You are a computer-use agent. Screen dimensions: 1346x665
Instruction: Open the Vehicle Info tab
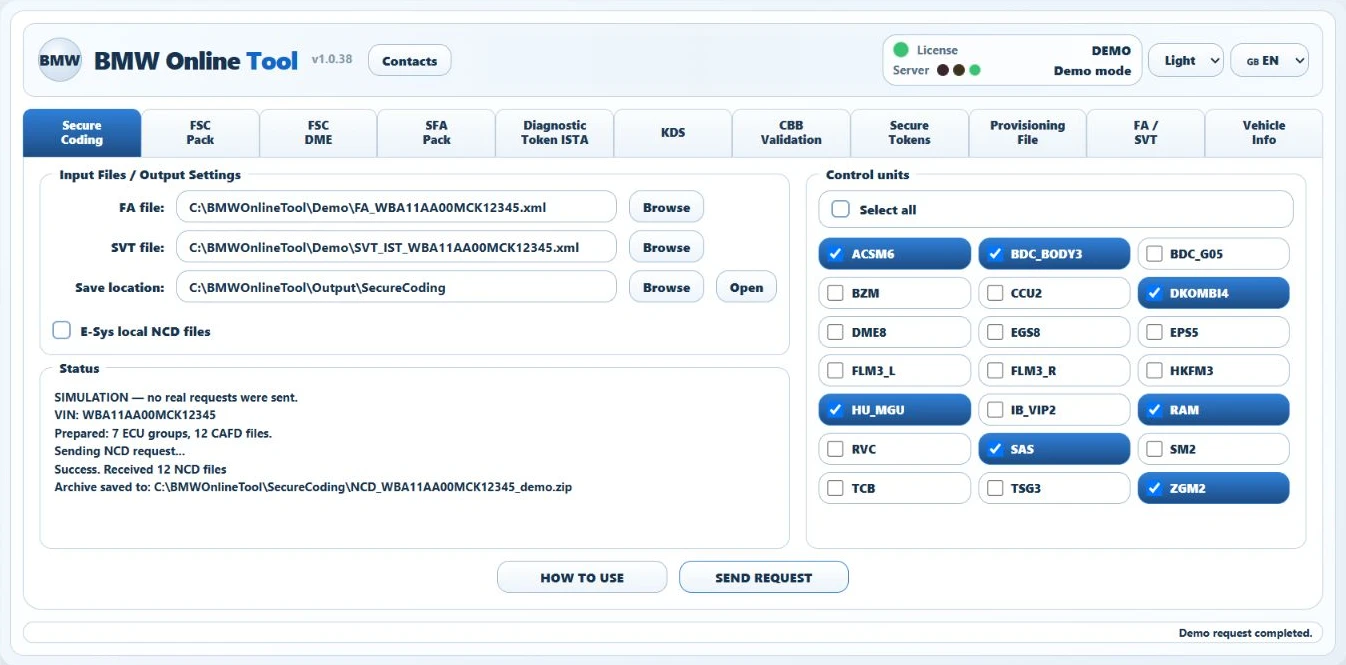1264,133
